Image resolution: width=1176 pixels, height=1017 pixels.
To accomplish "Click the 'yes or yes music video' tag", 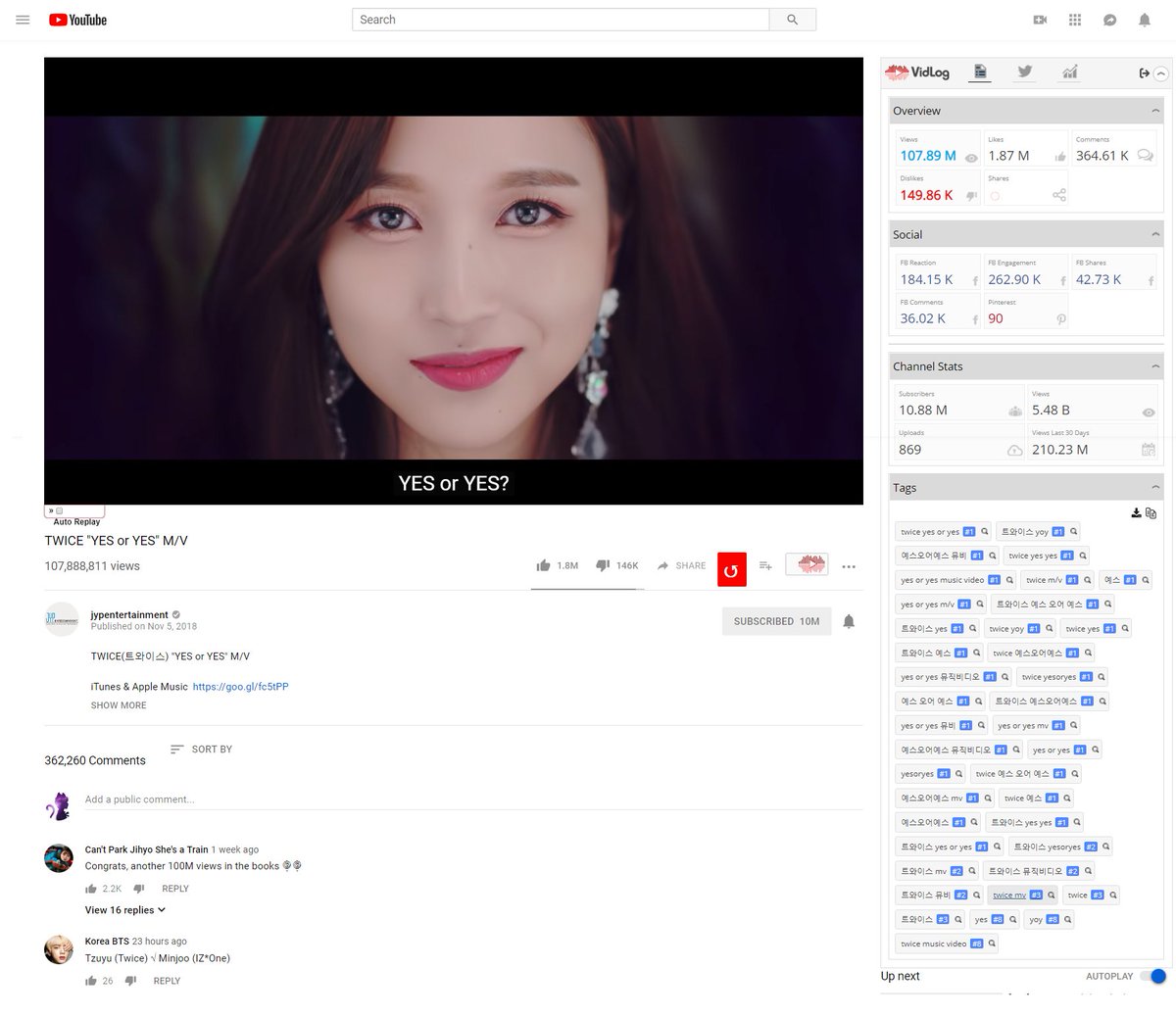I will pyautogui.click(x=957, y=579).
